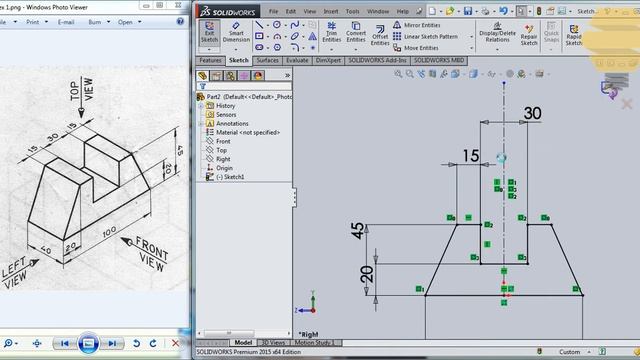Screen dimensions: 640x360
Task: Select the Point sketch tool
Action: pyautogui.click(x=313, y=48)
